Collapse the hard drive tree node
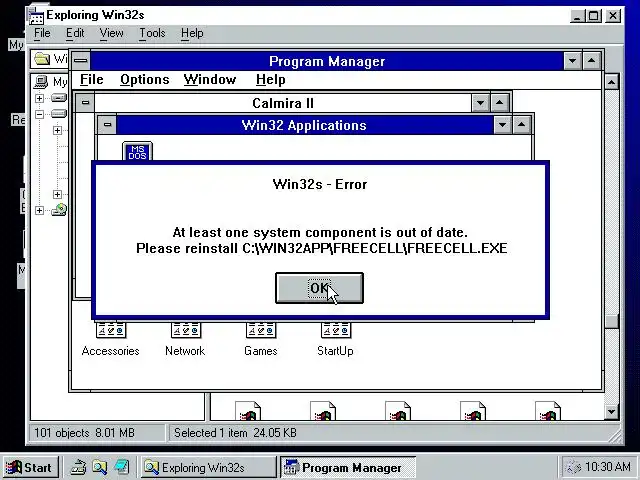Viewport: 640px width, 480px height. 39,114
